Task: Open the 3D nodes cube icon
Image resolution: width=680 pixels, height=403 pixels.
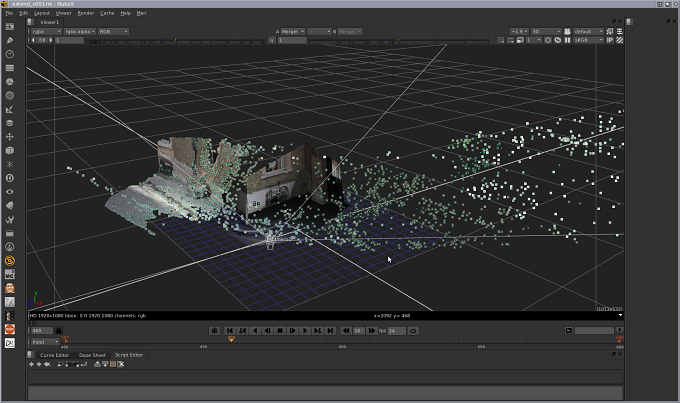Action: click(x=10, y=151)
